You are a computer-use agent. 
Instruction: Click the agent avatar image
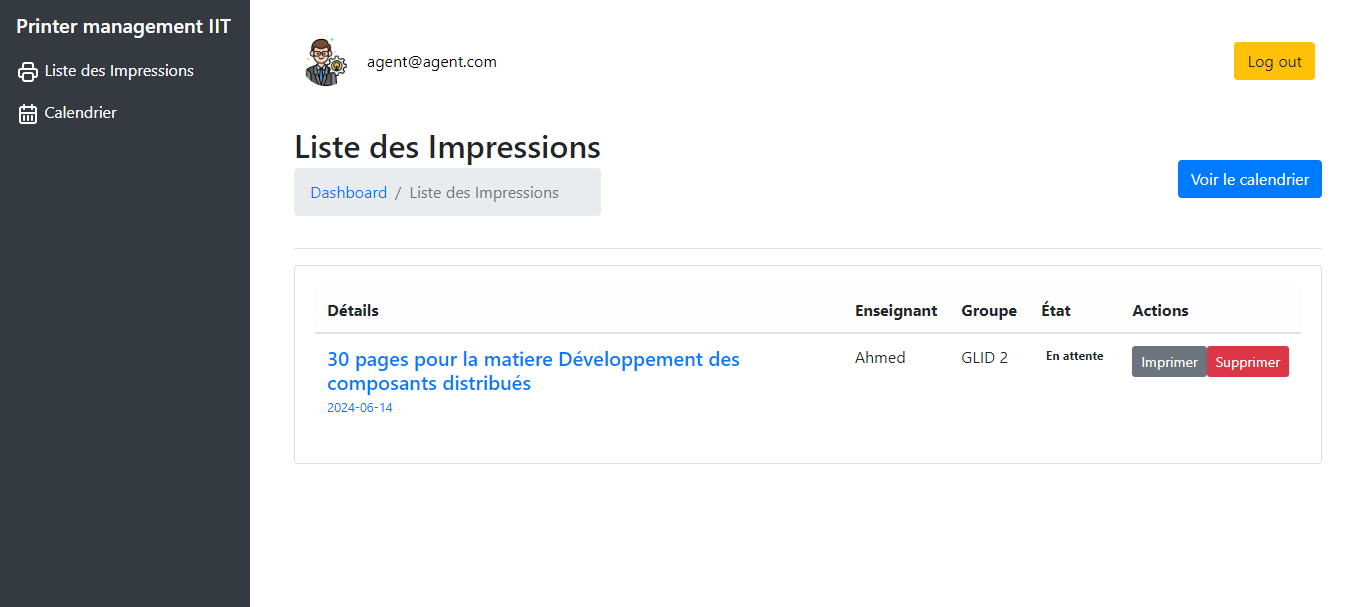coord(324,62)
